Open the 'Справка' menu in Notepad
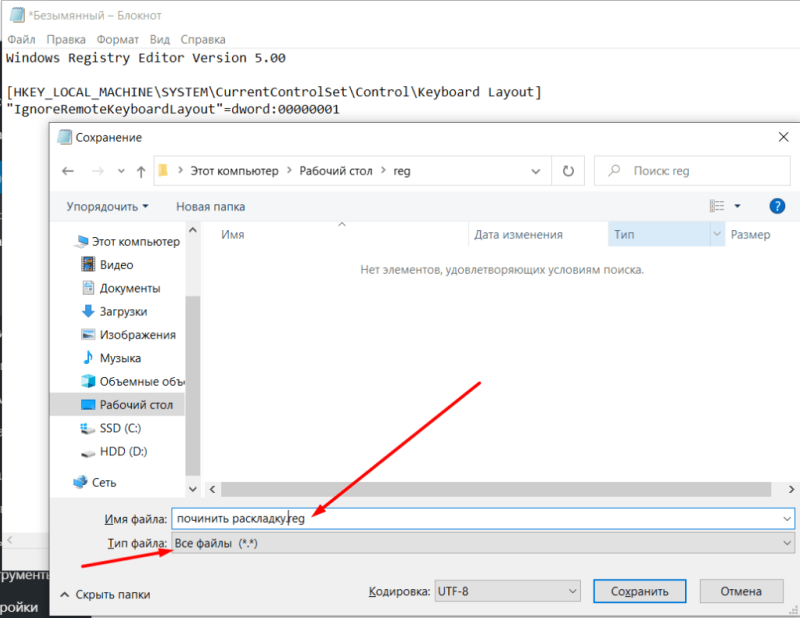This screenshot has width=800, height=618. [203, 39]
